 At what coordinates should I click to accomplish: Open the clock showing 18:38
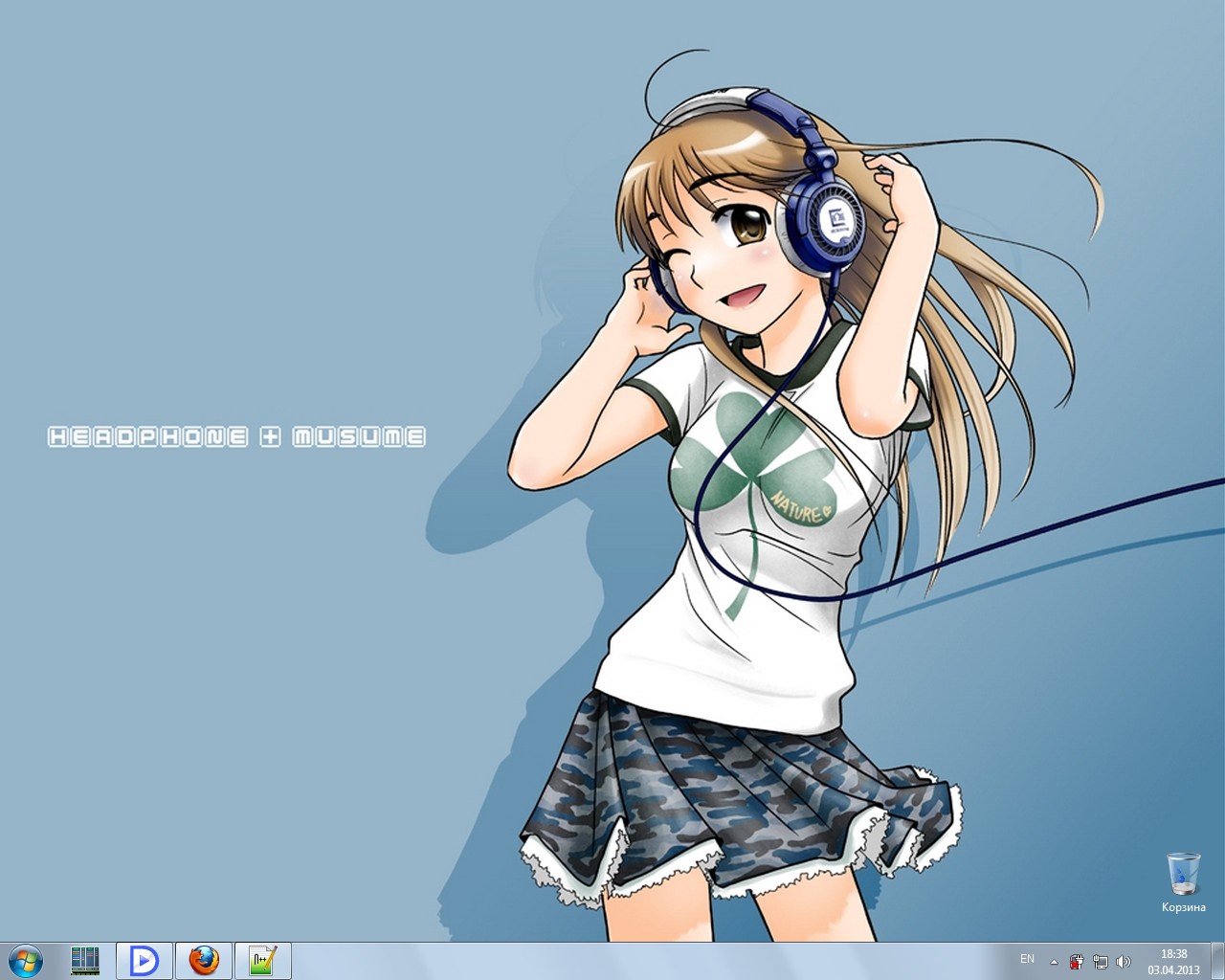[x=1173, y=961]
